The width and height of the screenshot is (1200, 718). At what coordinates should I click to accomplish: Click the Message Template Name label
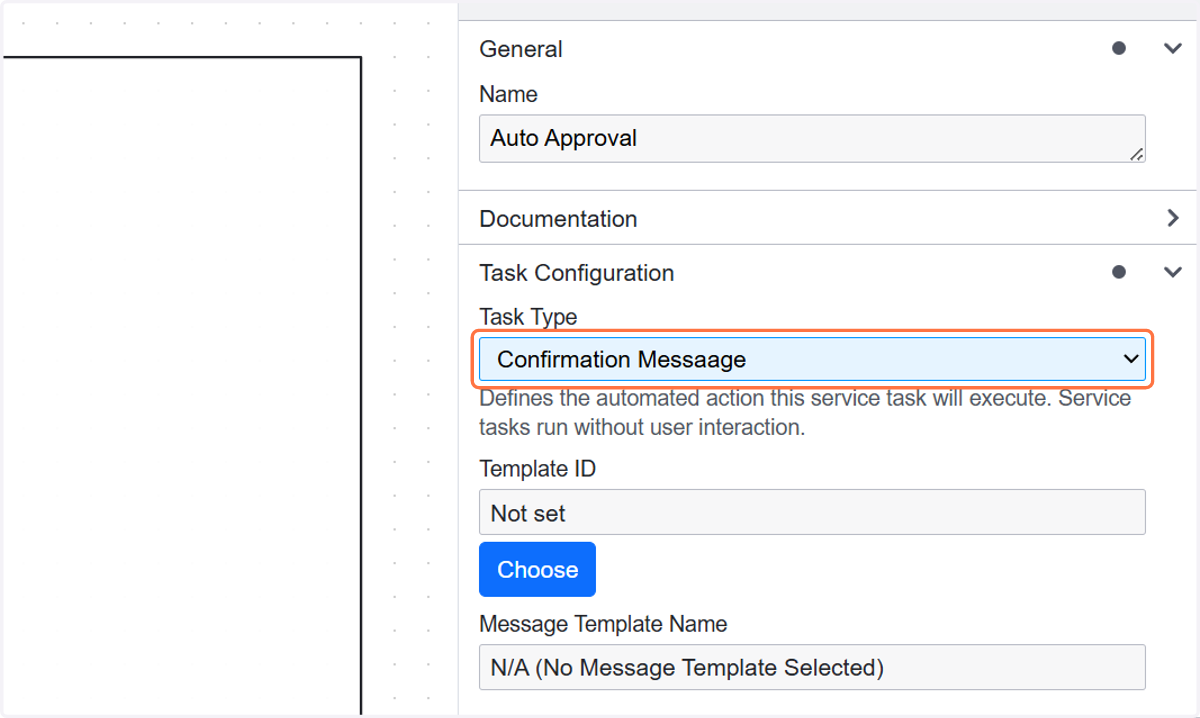[x=603, y=624]
